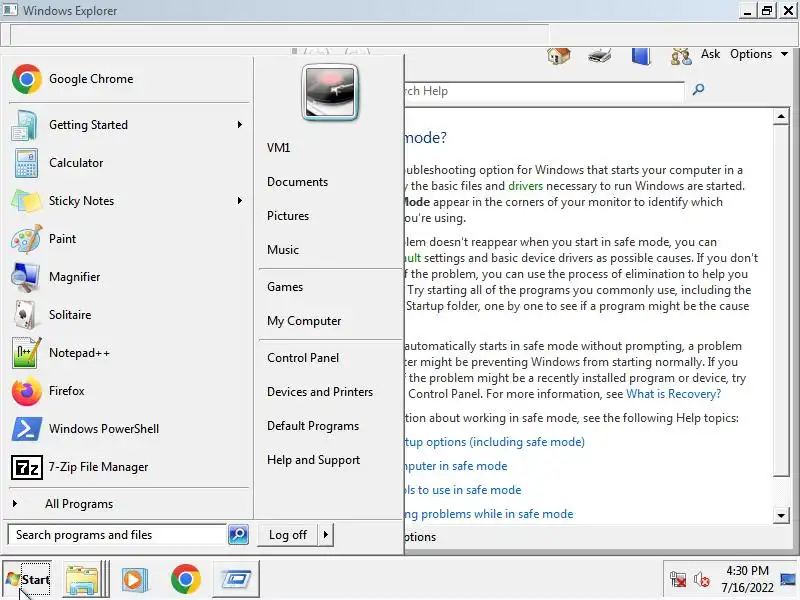Click the Help scrollbar down arrow
Viewport: 800px width, 600px height.
(x=781, y=515)
